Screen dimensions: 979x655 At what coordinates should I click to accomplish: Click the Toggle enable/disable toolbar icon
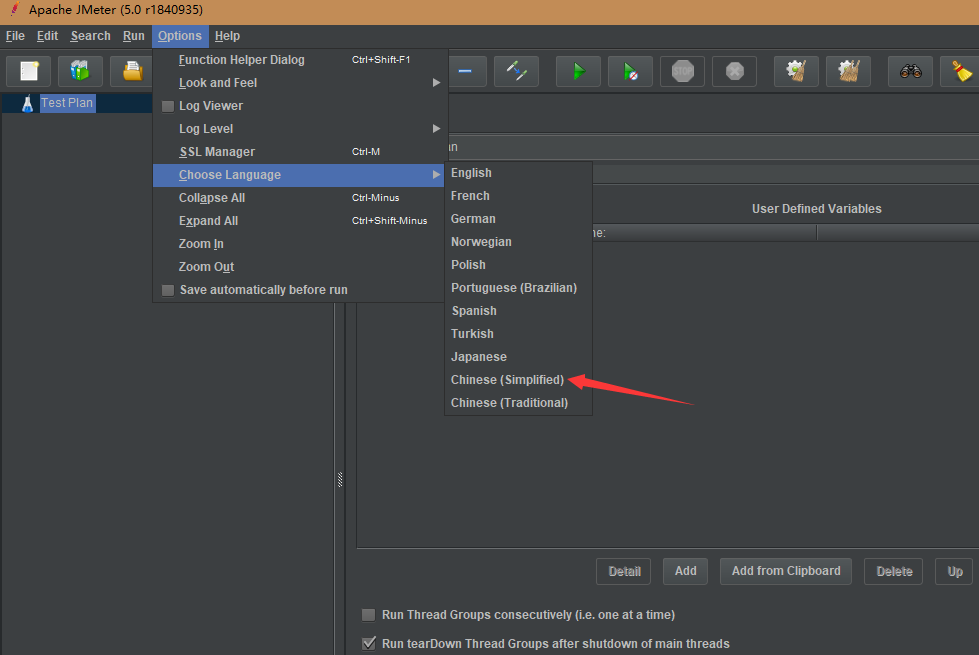pos(516,71)
